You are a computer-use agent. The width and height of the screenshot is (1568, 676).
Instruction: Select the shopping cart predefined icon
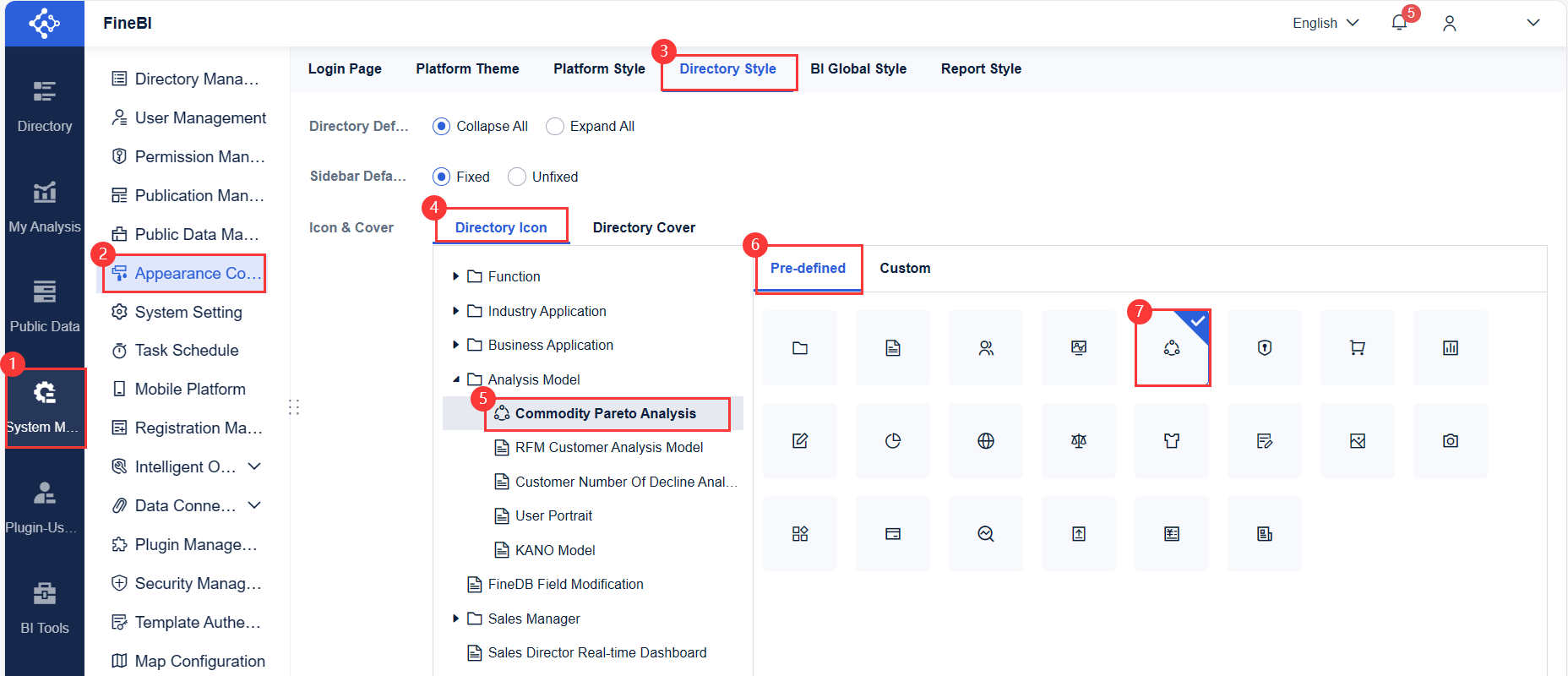[x=1357, y=348]
